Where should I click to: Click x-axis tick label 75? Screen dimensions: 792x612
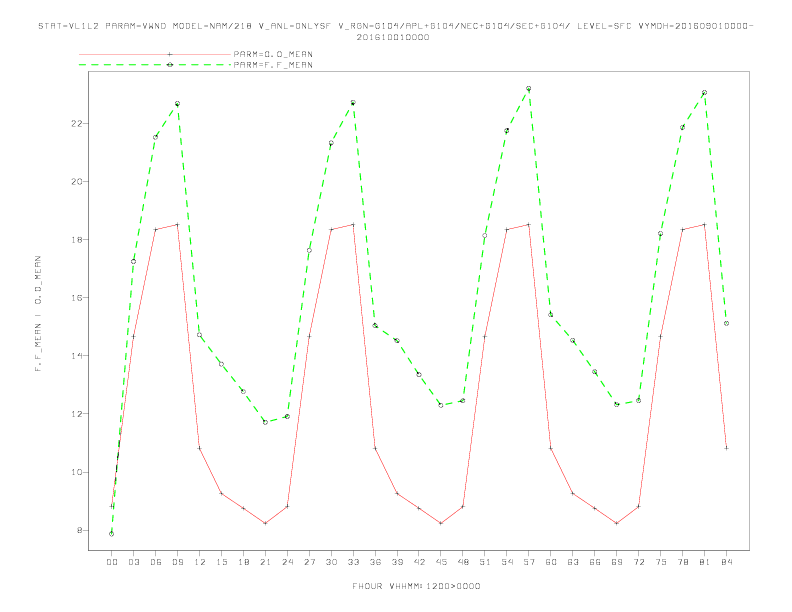661,562
